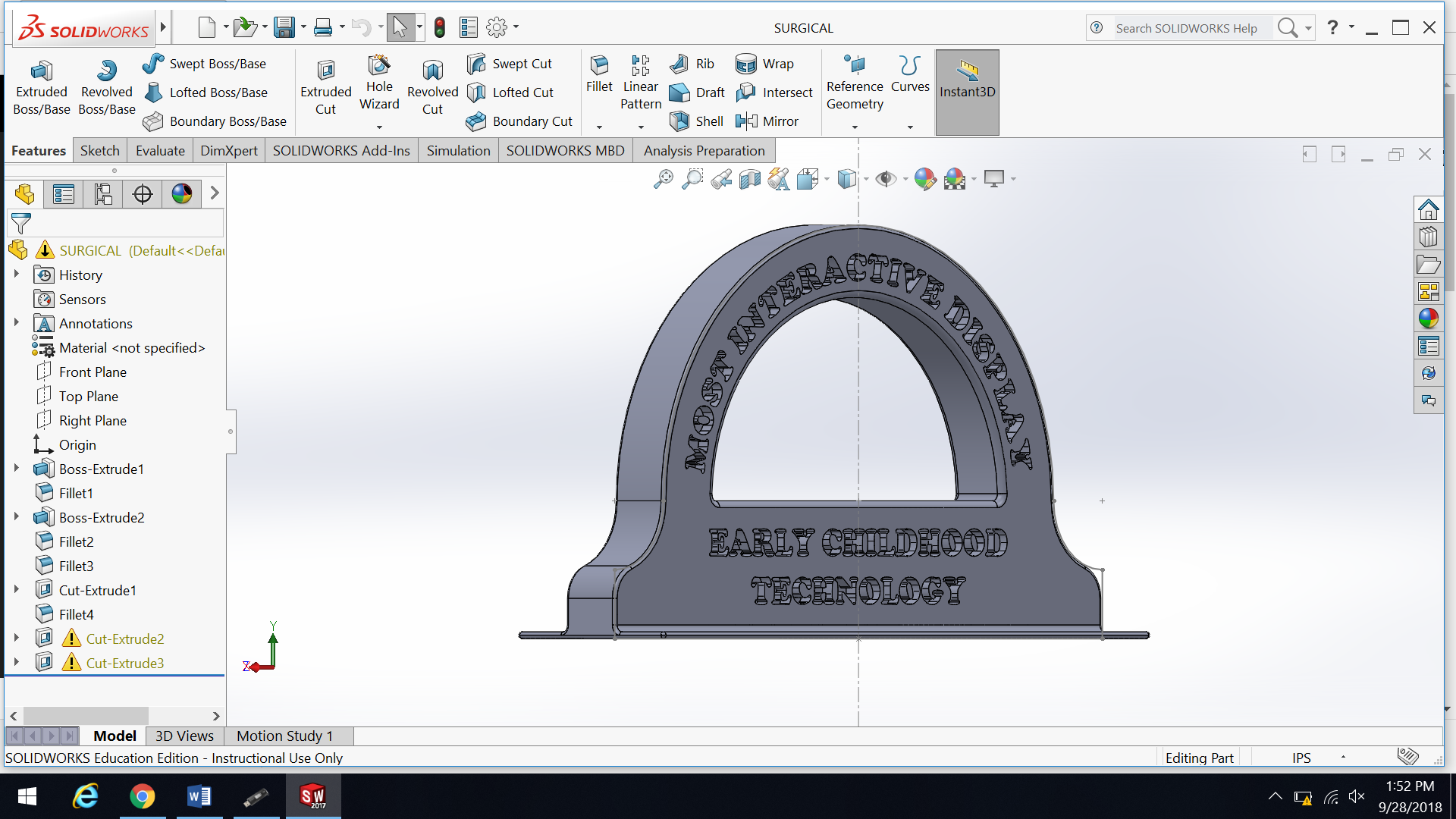Open the Section View icon
Viewport: 1456px width, 819px height.
click(x=749, y=179)
